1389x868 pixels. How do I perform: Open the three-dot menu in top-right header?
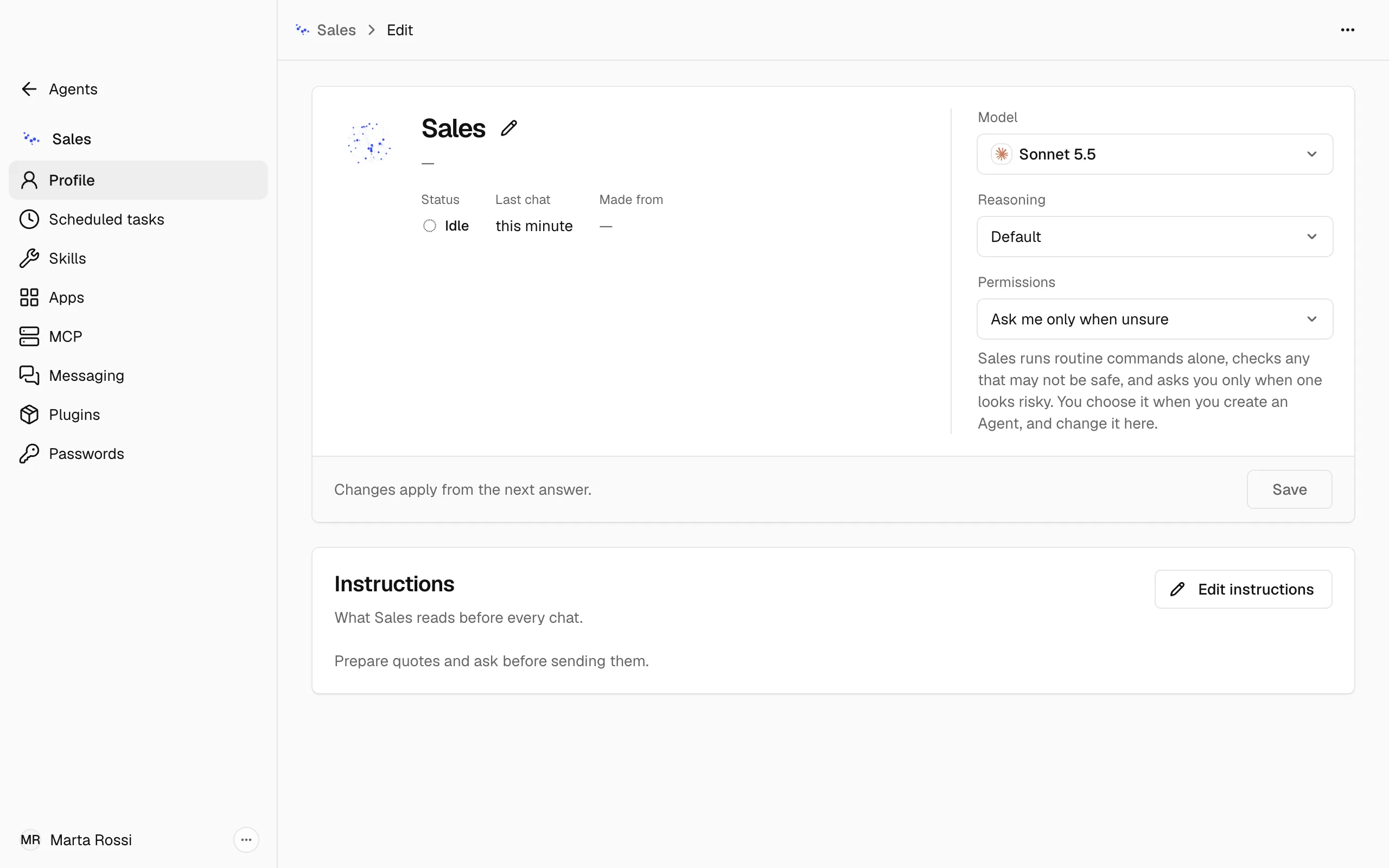point(1347,30)
